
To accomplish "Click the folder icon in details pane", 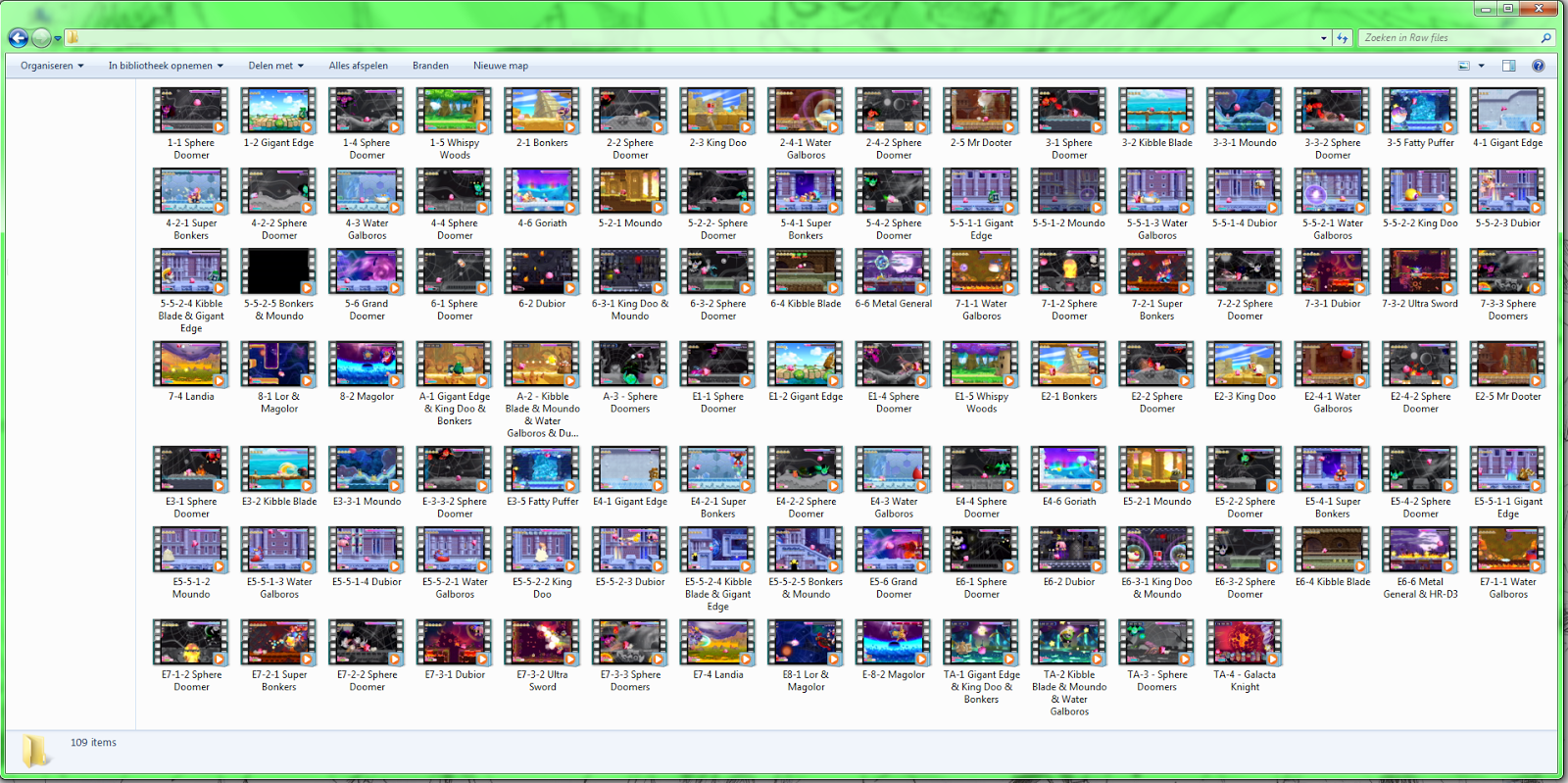I will (x=35, y=751).
